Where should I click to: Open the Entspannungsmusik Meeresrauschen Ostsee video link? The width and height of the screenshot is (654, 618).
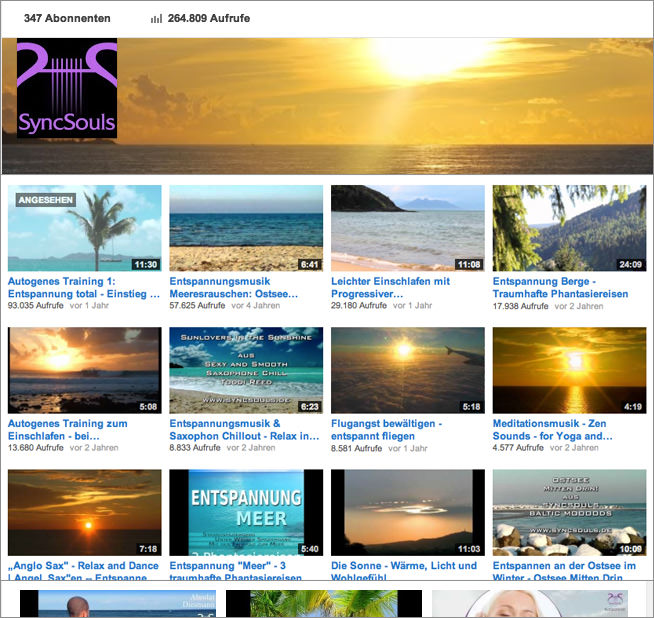[234, 288]
